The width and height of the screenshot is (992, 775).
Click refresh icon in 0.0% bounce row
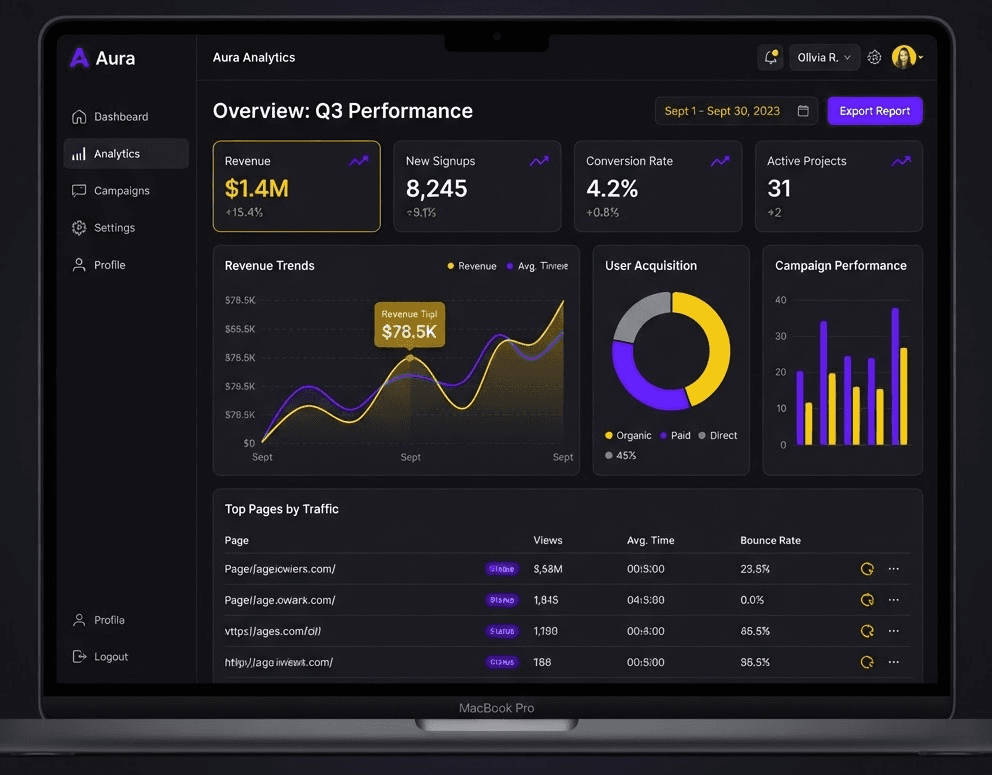pyautogui.click(x=867, y=600)
